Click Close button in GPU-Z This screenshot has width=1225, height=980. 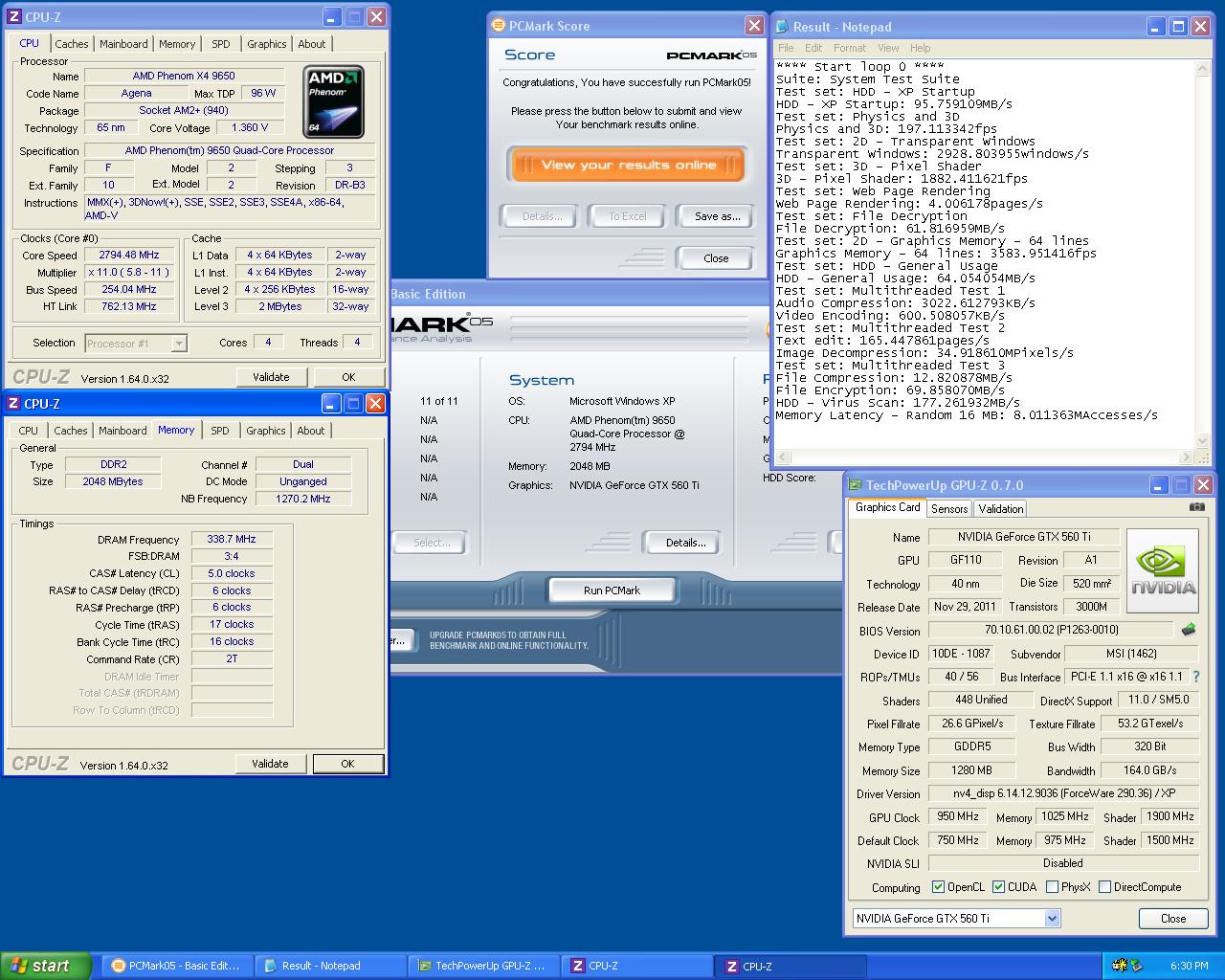1173,919
